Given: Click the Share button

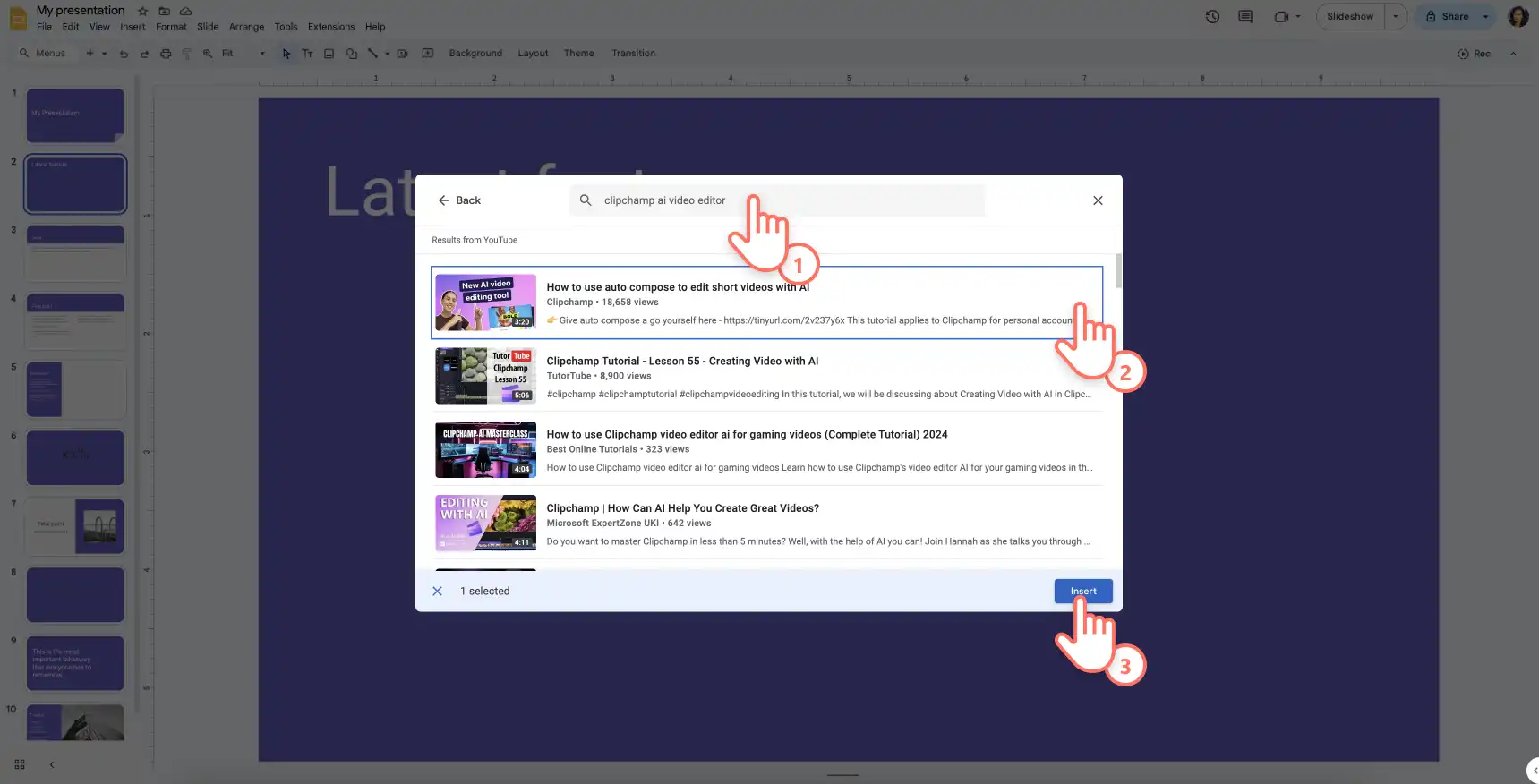Looking at the screenshot, I should [1447, 16].
